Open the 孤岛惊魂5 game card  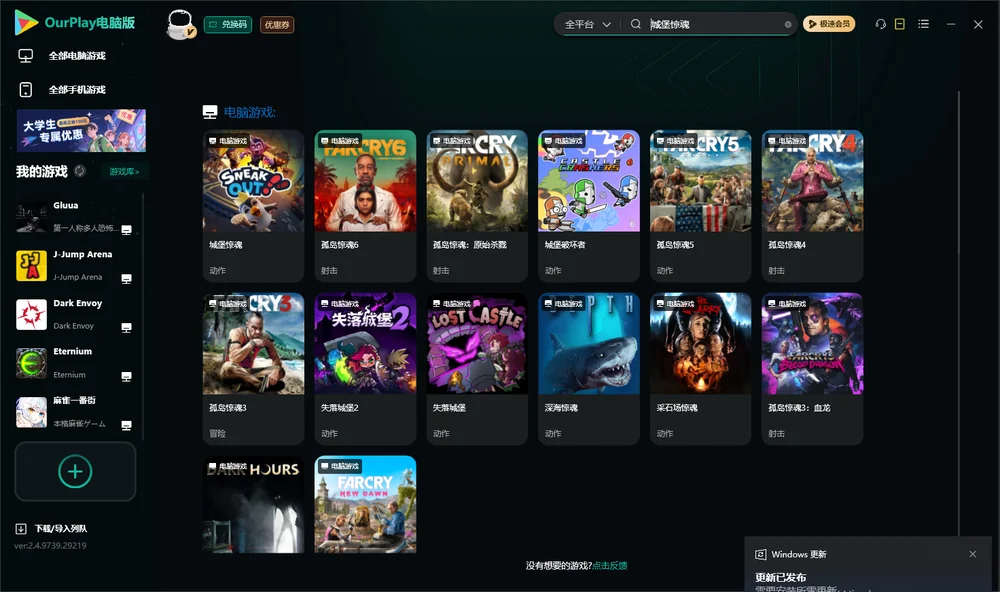pyautogui.click(x=700, y=206)
